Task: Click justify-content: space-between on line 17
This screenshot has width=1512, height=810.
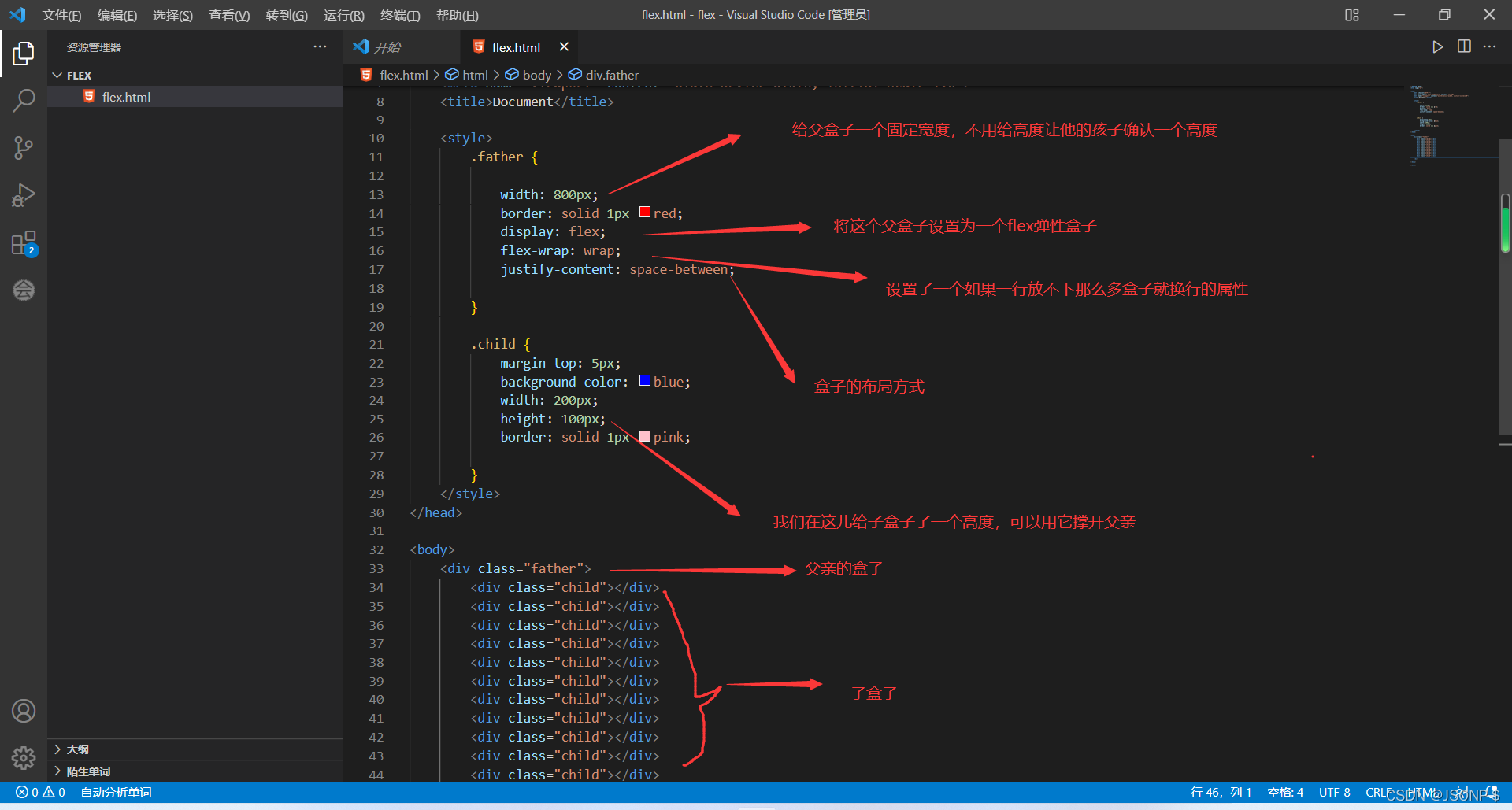Action: (617, 269)
